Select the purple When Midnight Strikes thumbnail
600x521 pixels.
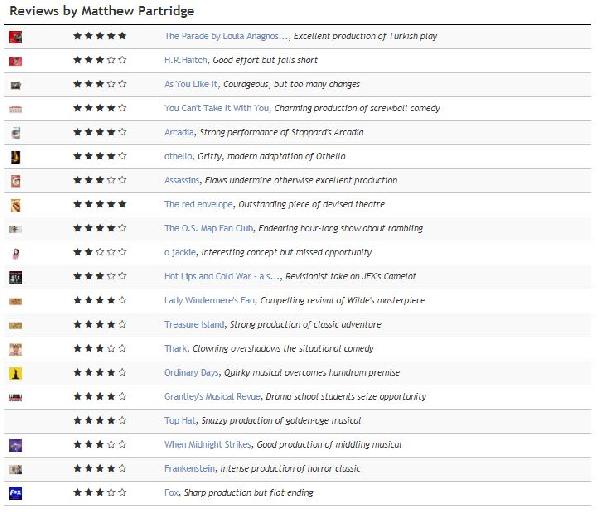tap(15, 445)
